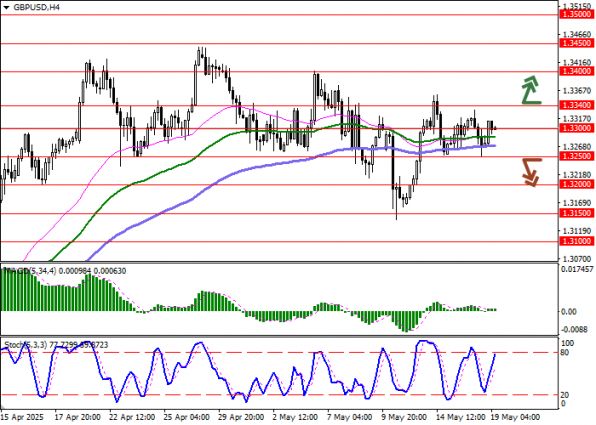Click the 1.33170 price axis value
The image size is (596, 425).
point(577,119)
